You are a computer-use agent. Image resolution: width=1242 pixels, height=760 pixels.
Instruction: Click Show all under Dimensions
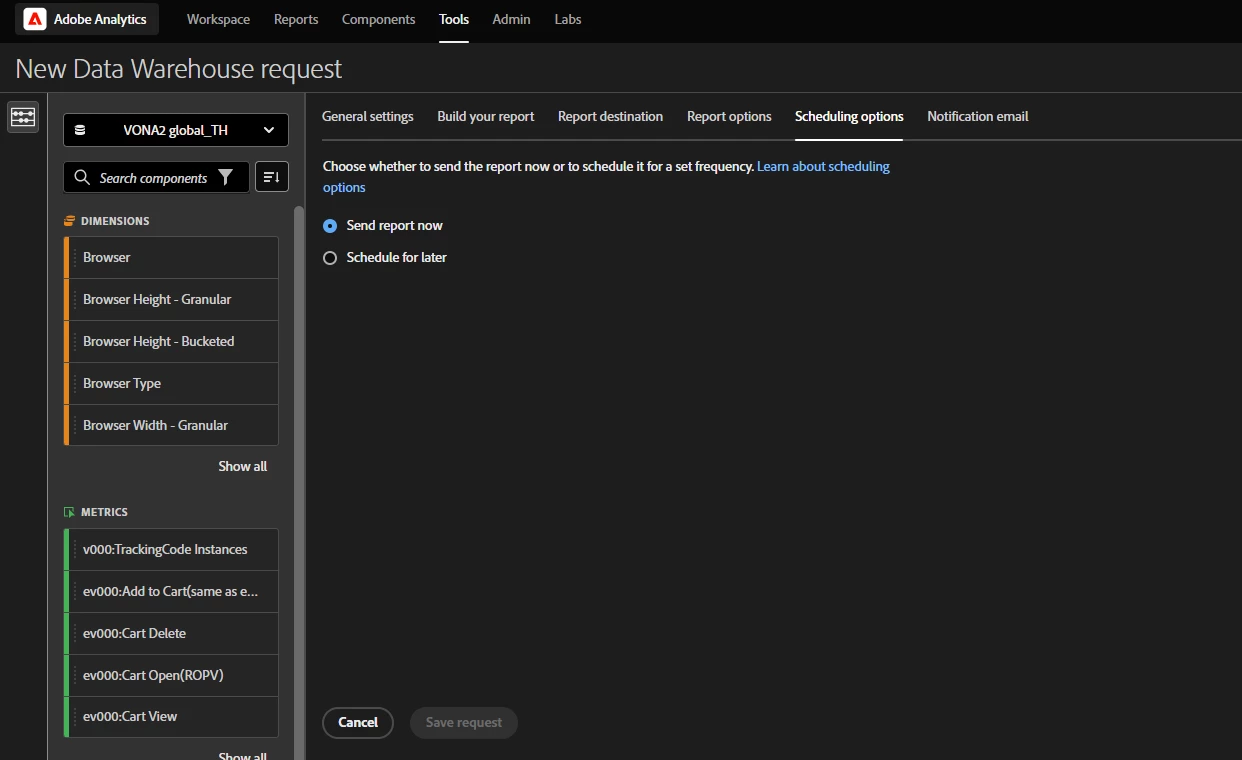tap(243, 466)
